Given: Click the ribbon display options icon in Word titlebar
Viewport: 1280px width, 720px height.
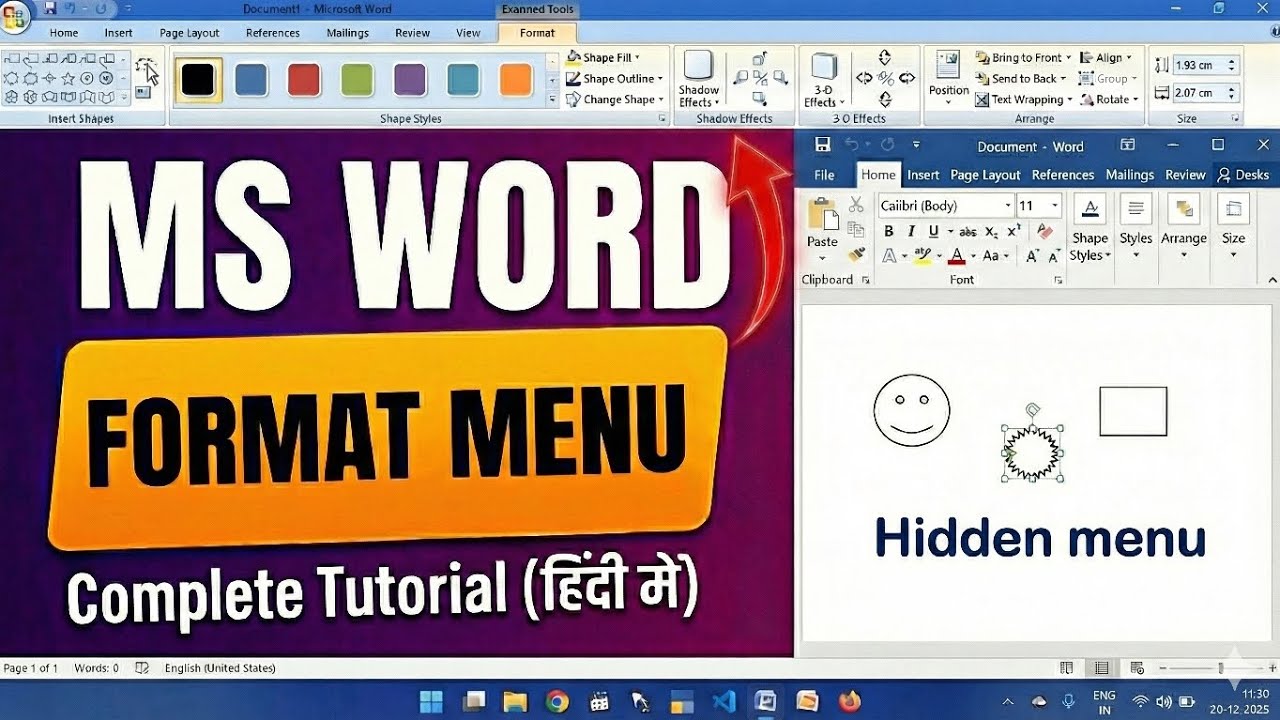Looking at the screenshot, I should [x=1127, y=145].
